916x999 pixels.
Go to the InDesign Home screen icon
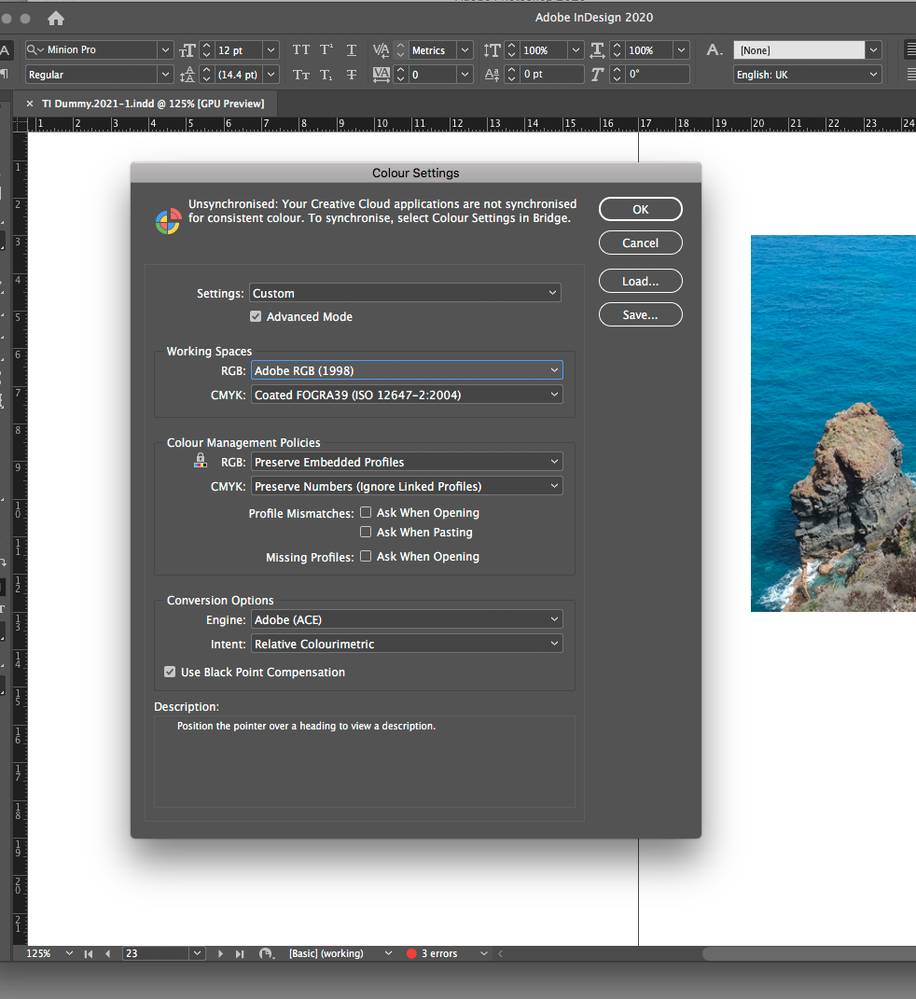[56, 18]
